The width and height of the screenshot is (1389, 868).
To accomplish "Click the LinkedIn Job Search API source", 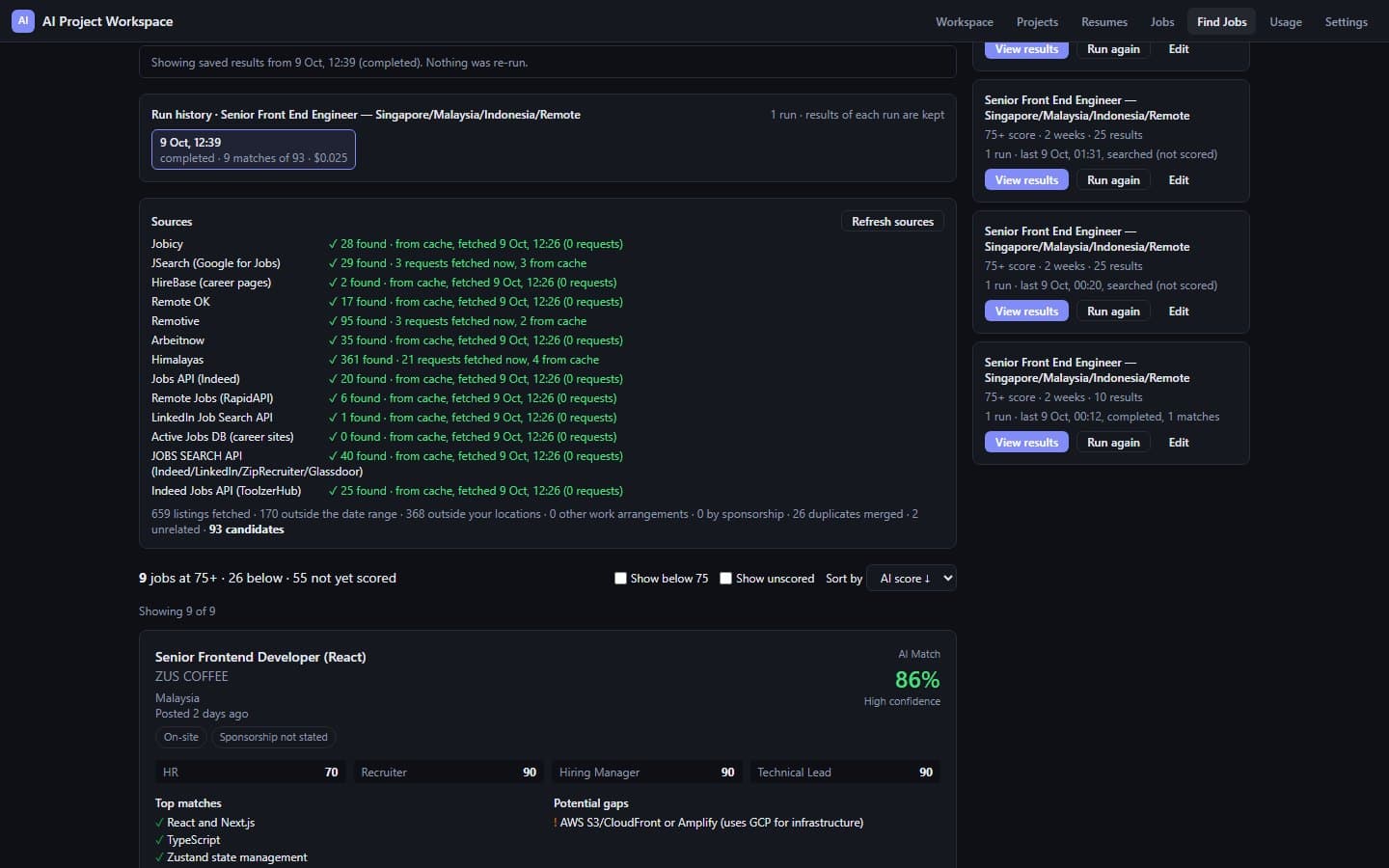I will click(x=212, y=418).
